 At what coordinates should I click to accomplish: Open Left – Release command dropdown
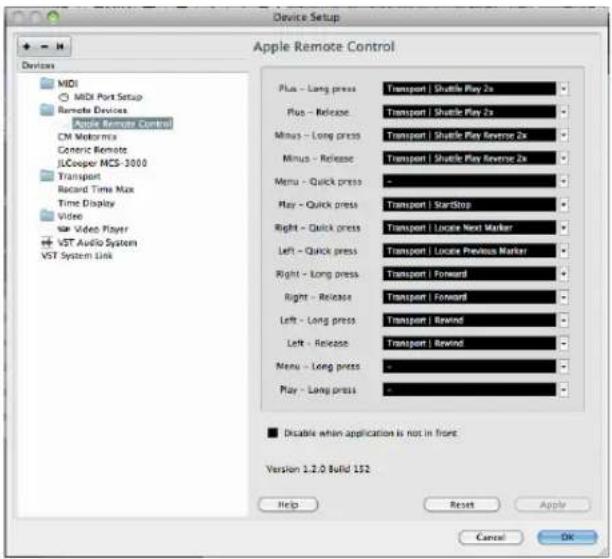point(564,343)
